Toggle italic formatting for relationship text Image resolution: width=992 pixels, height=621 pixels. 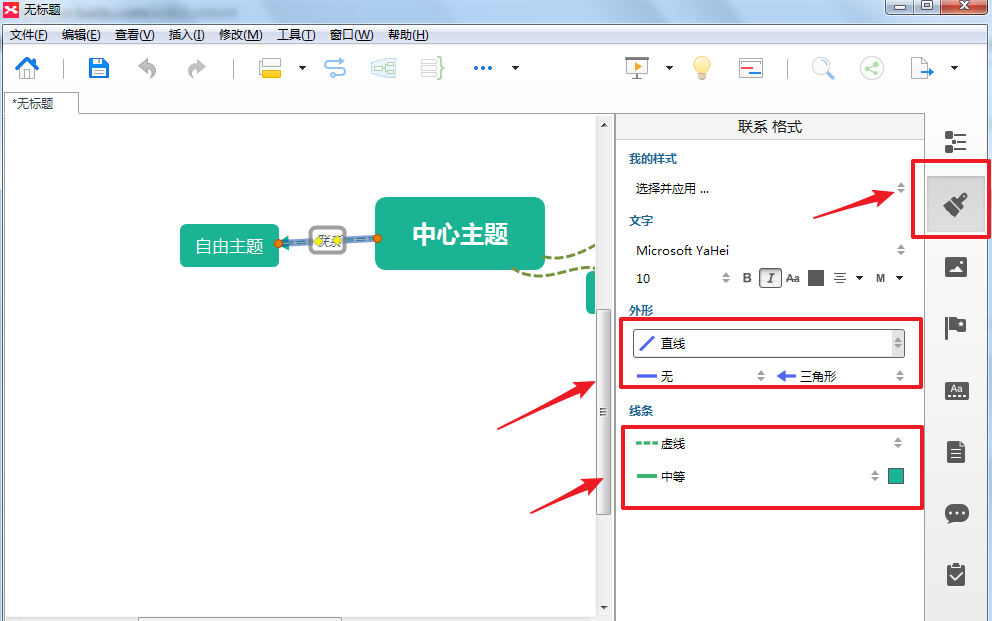[769, 277]
